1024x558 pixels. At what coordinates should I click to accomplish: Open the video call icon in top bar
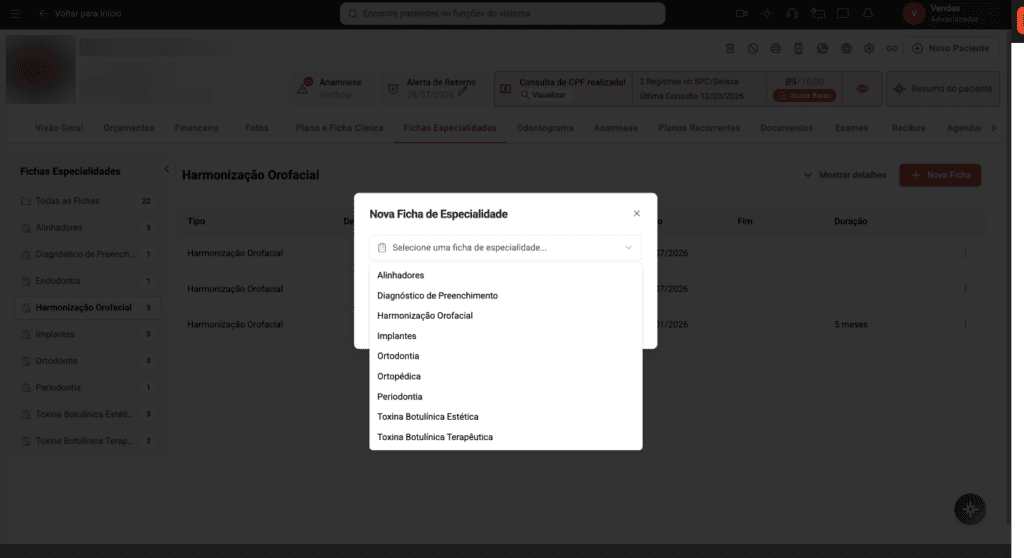coord(741,13)
